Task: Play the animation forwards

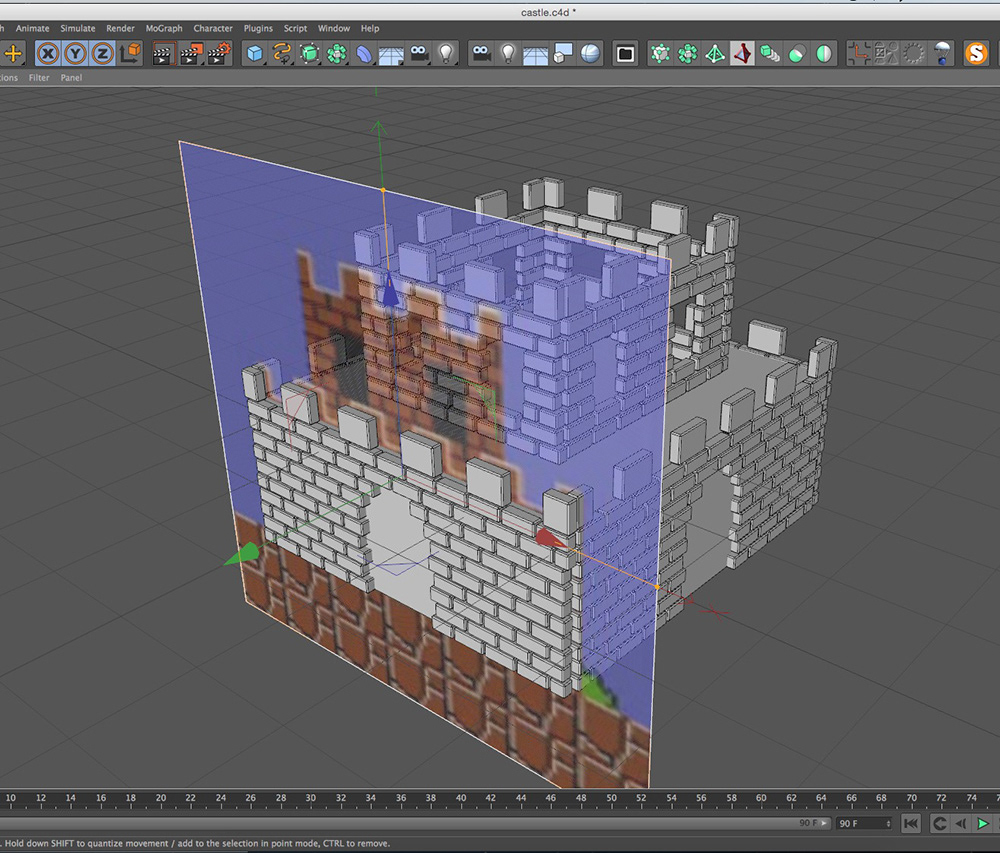Action: (983, 824)
